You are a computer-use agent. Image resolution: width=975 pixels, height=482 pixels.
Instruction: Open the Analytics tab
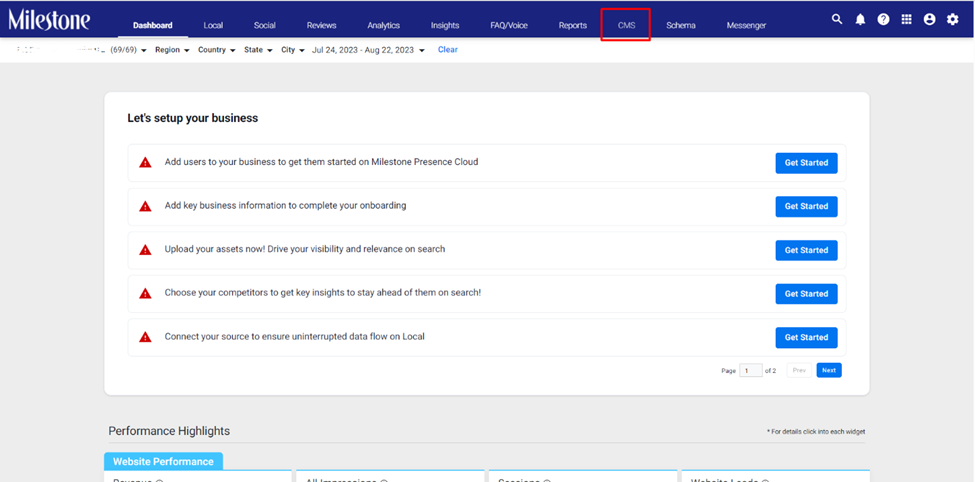(x=384, y=25)
